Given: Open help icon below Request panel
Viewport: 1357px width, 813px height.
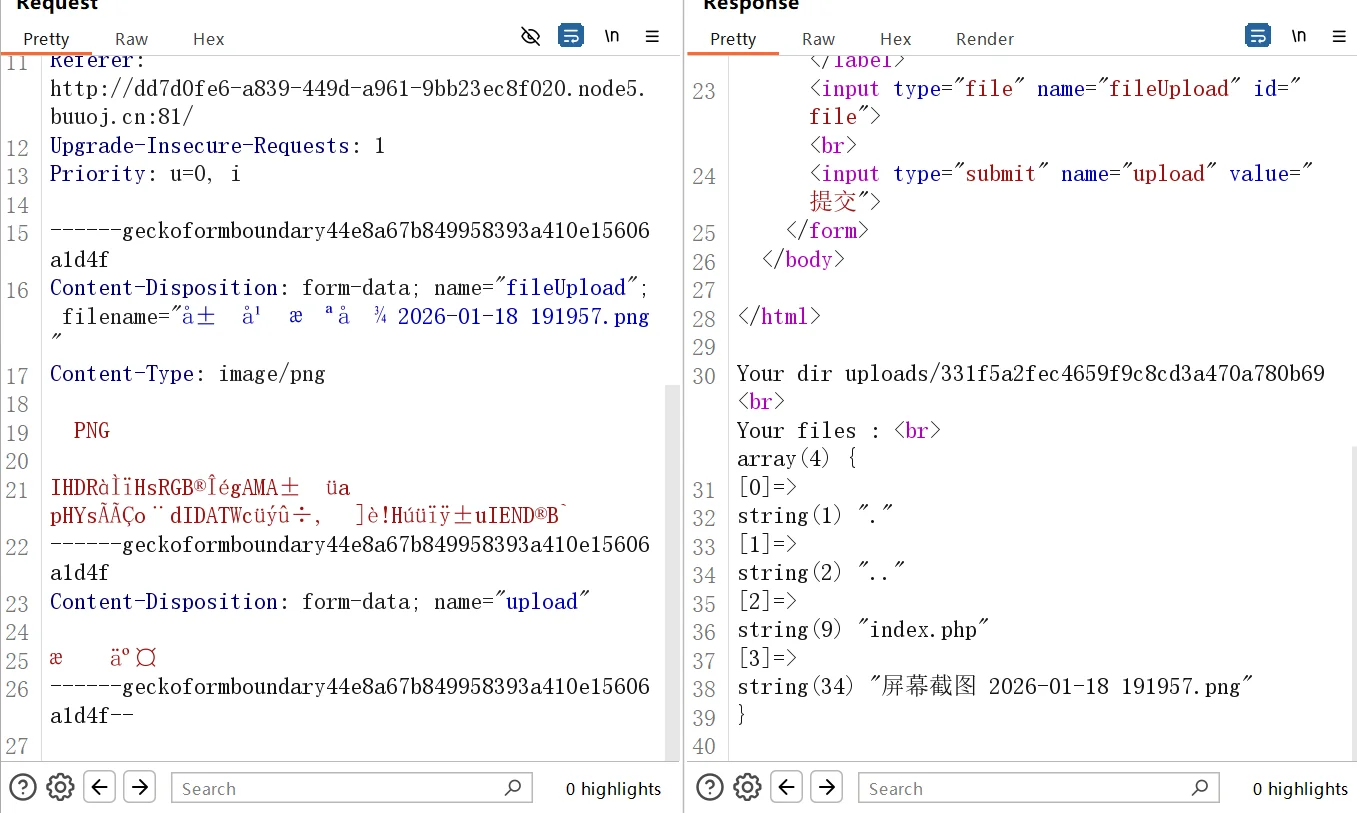Looking at the screenshot, I should [23, 787].
